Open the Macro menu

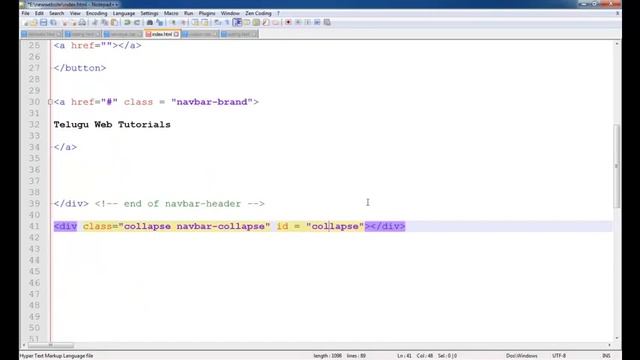171,13
